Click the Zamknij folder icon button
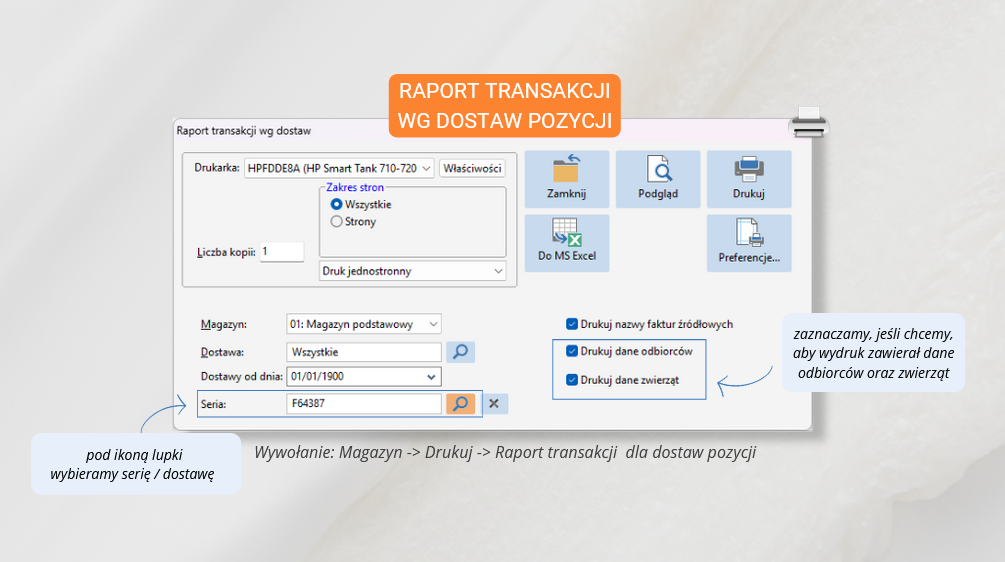This screenshot has width=1005, height=562. 567,179
